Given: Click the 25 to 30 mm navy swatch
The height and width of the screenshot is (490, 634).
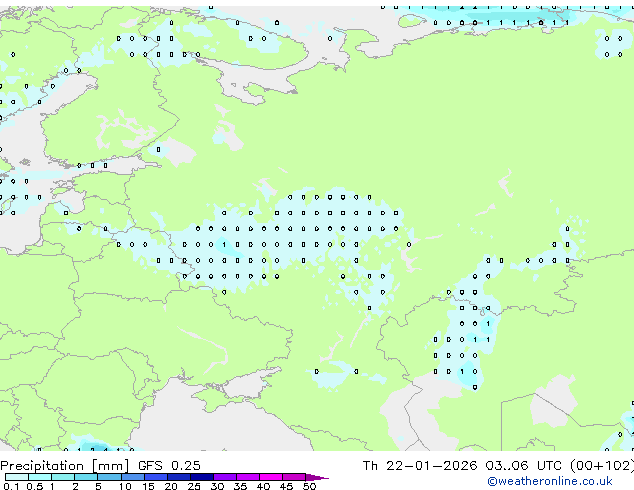Looking at the screenshot, I should (x=202, y=477).
